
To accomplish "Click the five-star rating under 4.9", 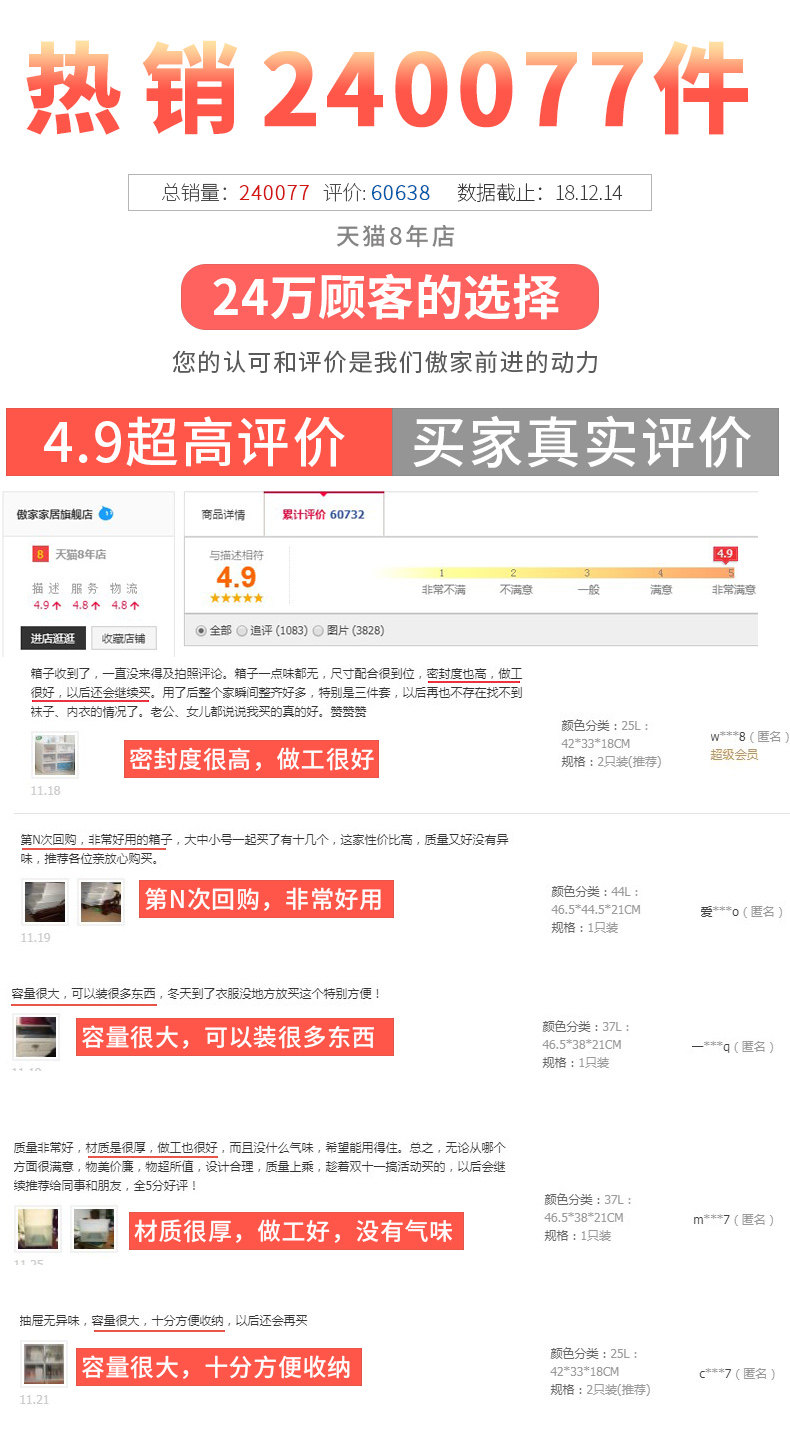I will click(x=236, y=598).
